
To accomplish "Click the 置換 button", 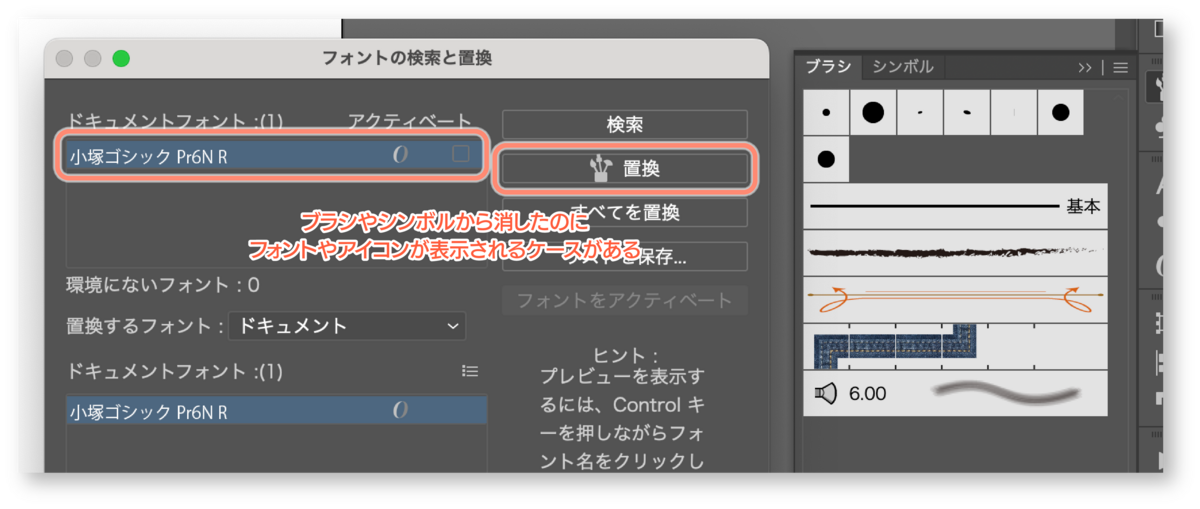I will 624,170.
